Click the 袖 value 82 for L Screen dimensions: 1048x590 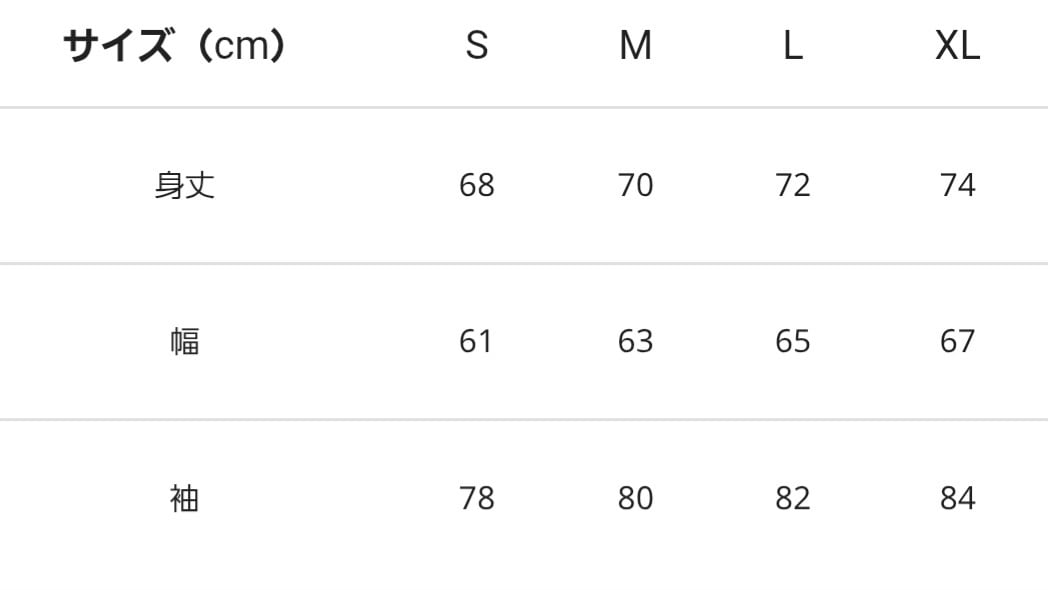click(x=793, y=497)
